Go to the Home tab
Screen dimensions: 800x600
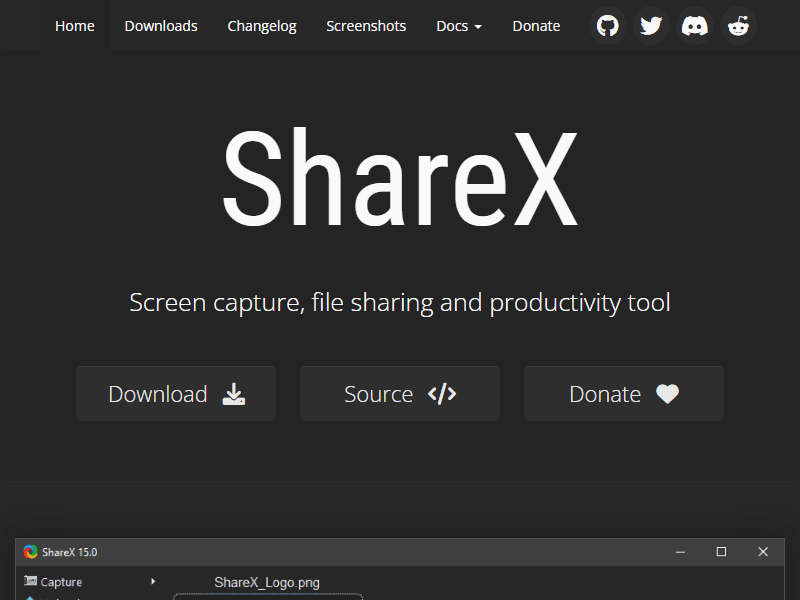point(75,26)
